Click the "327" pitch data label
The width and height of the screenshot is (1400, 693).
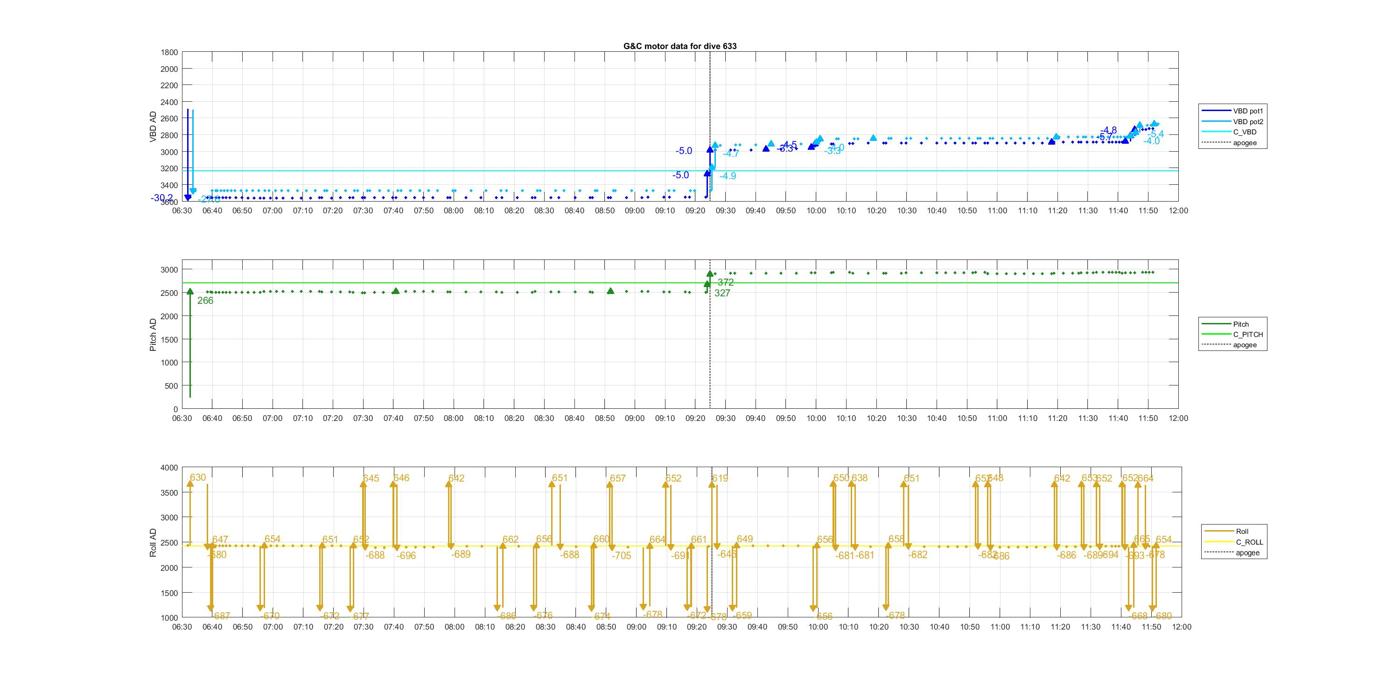coord(722,293)
